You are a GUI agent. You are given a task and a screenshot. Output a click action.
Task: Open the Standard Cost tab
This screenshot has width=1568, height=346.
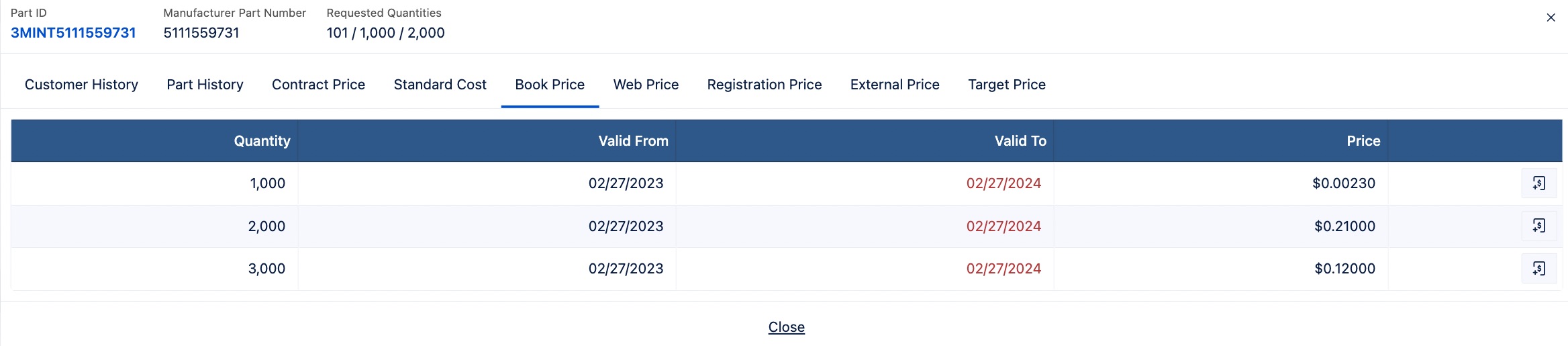[x=440, y=85]
